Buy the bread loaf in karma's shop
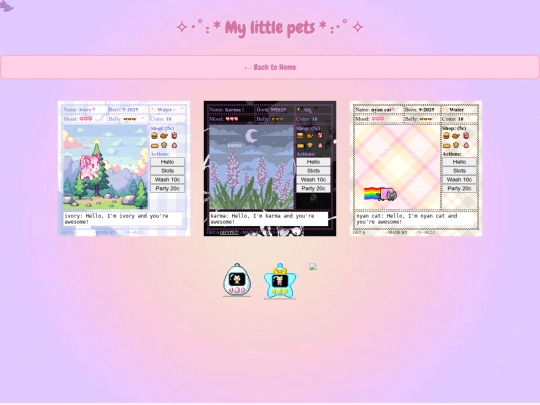The width and height of the screenshot is (540, 405). (x=300, y=145)
